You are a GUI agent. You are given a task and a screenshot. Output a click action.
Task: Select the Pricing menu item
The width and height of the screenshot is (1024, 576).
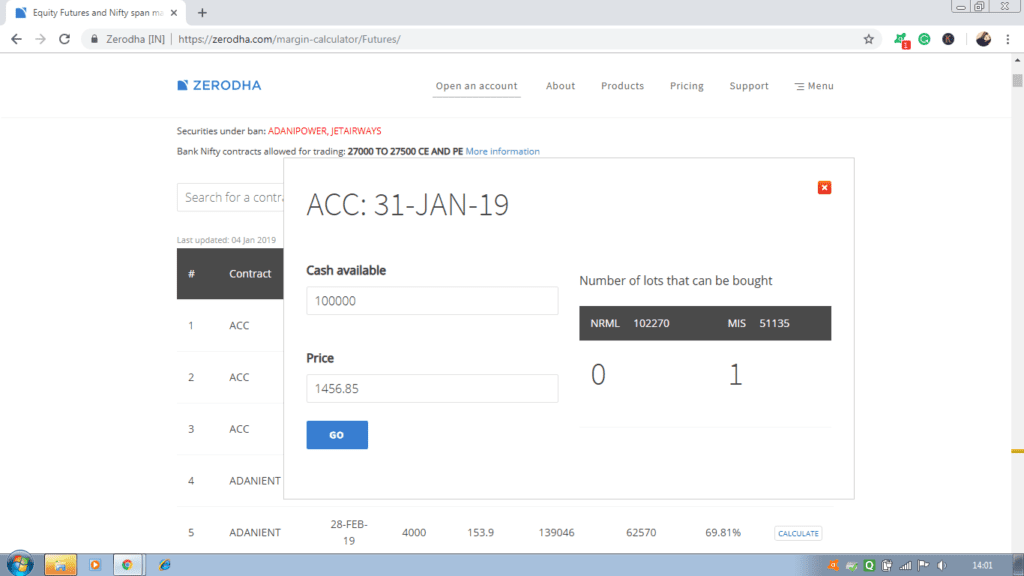(686, 85)
